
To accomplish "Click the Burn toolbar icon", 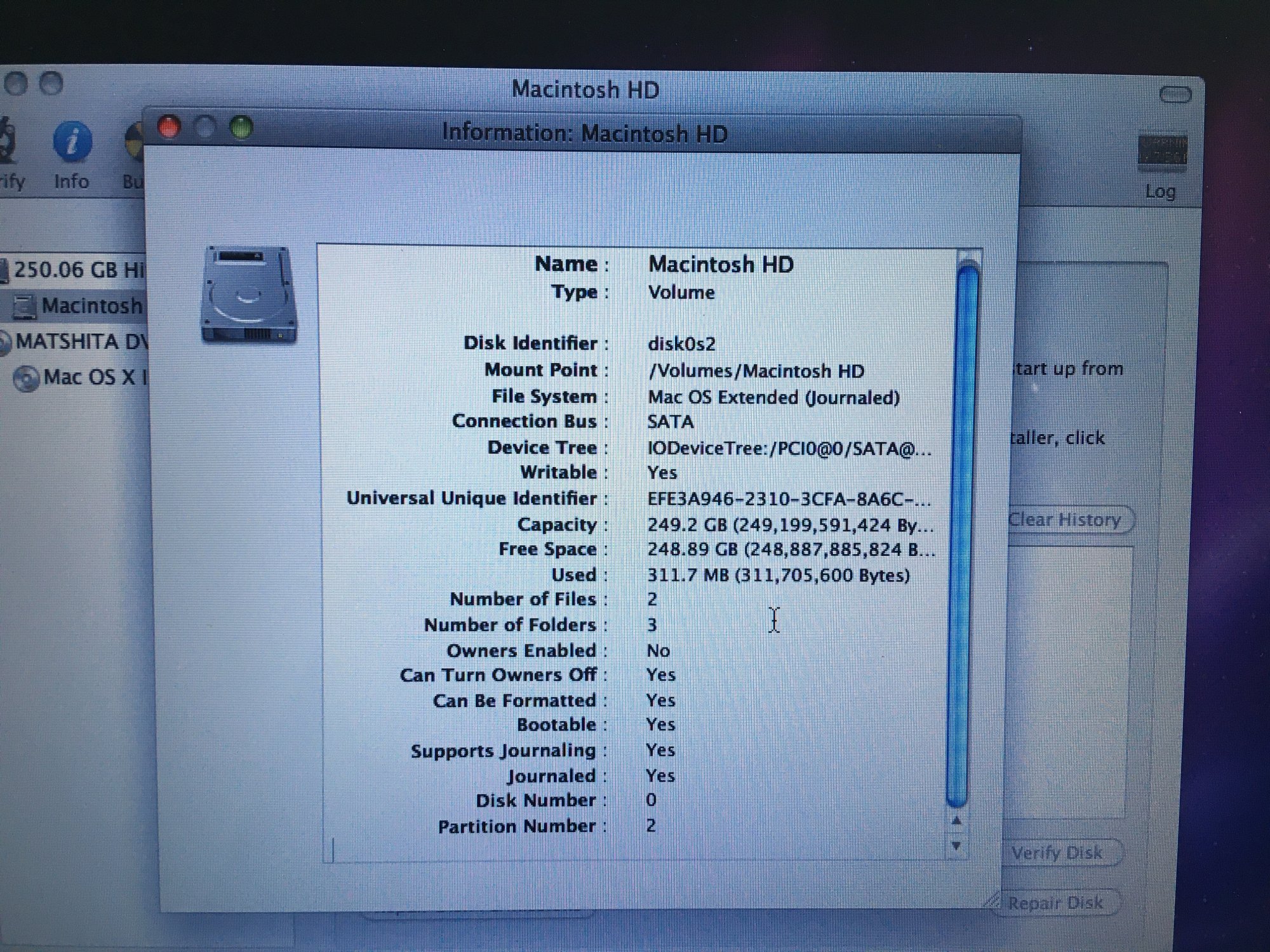I will pos(134,142).
